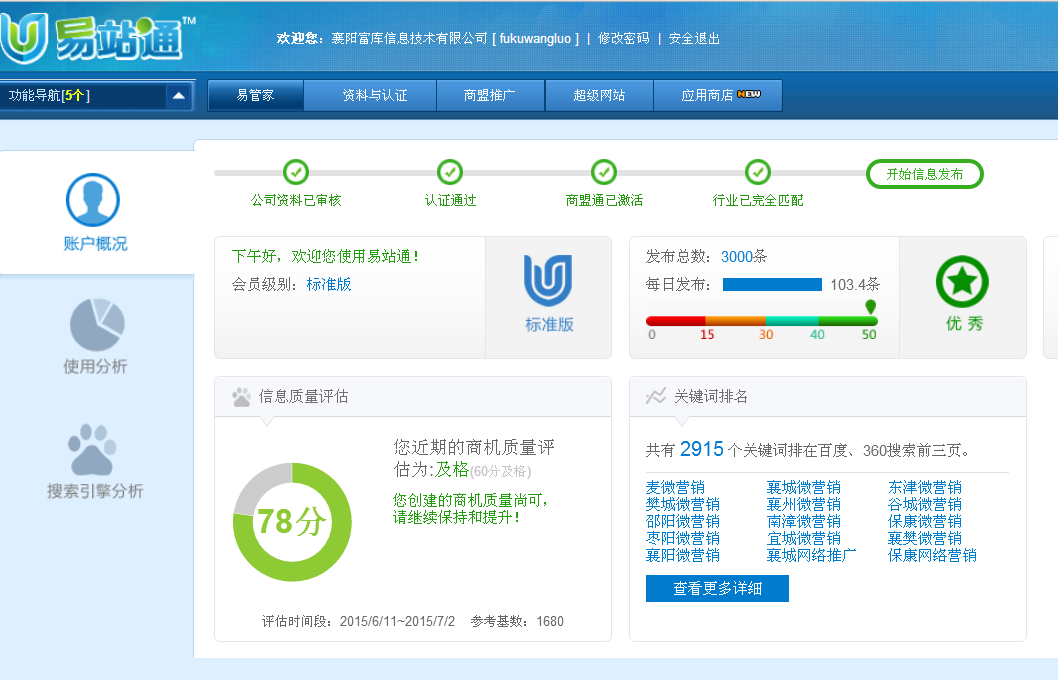Click paw icon beside 信息质量评估 heading

[x=241, y=397]
